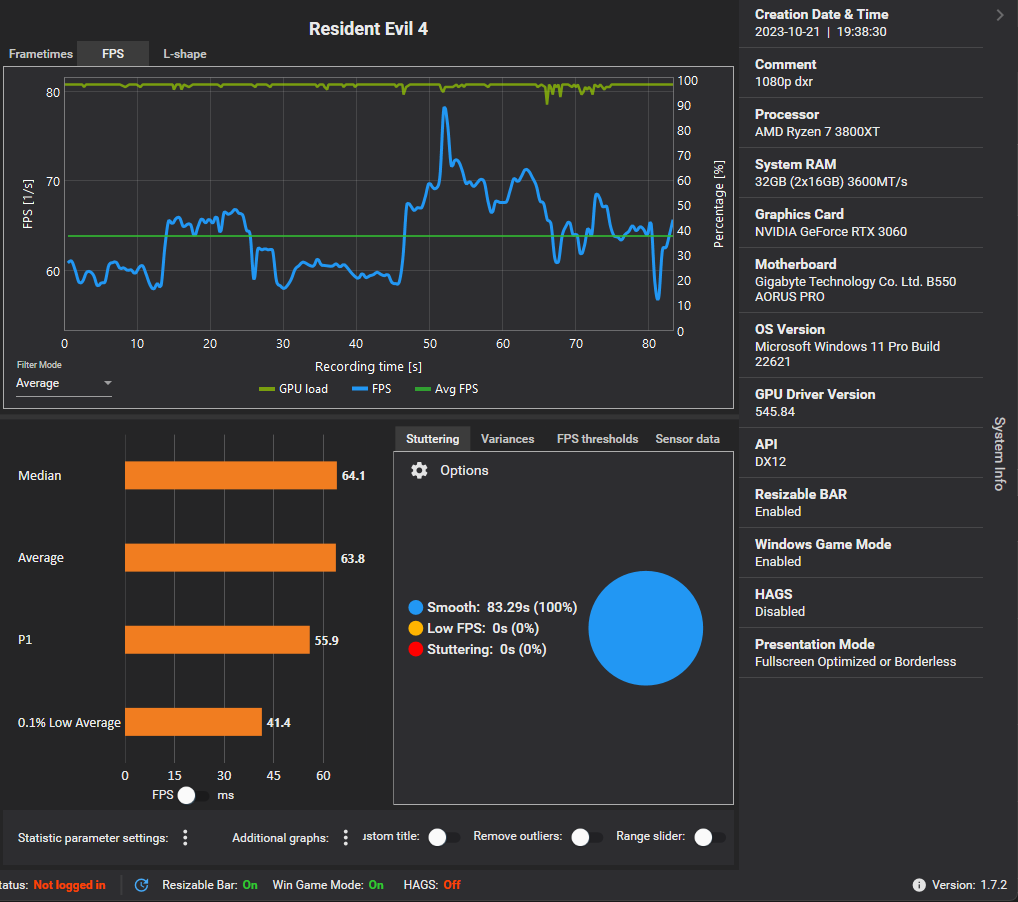Click the P1 value 55.9
1018x902 pixels.
327,640
